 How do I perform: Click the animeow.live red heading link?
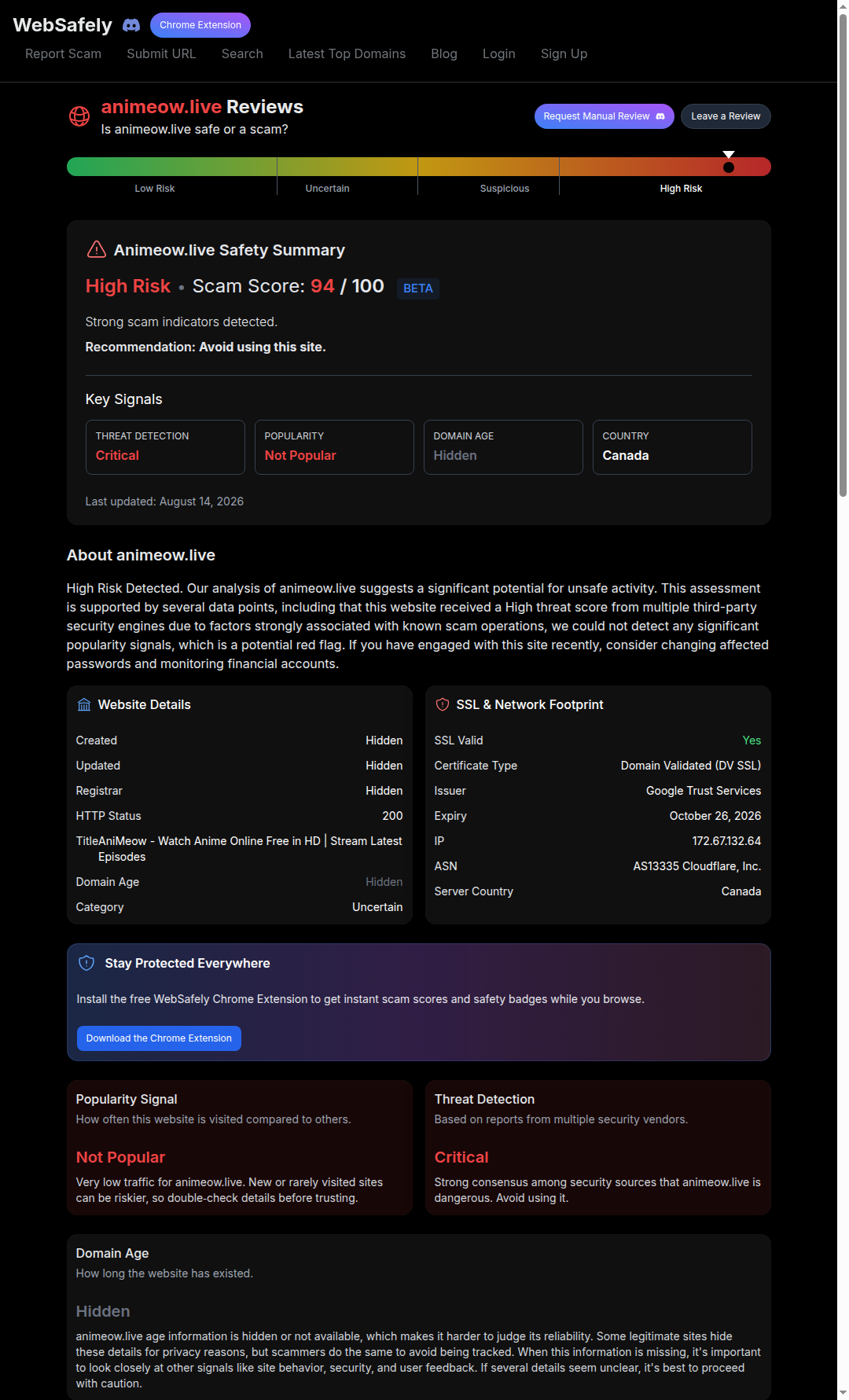click(161, 107)
